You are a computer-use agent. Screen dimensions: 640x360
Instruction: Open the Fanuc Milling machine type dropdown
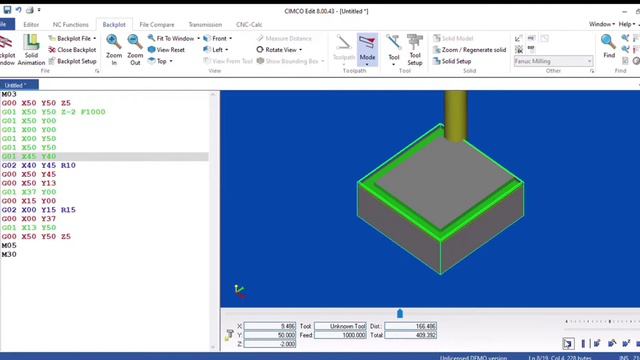tap(553, 61)
